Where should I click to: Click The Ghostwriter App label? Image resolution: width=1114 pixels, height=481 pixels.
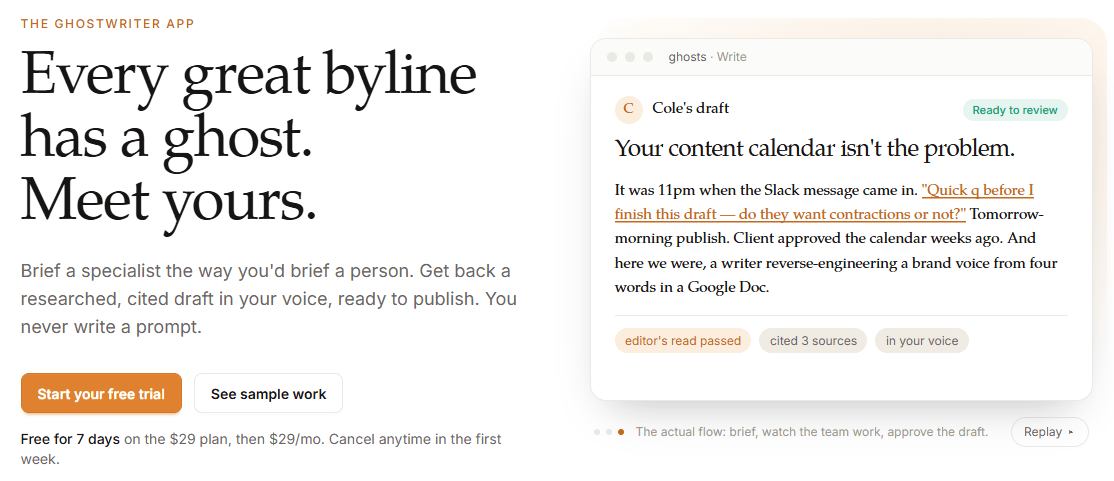click(108, 23)
